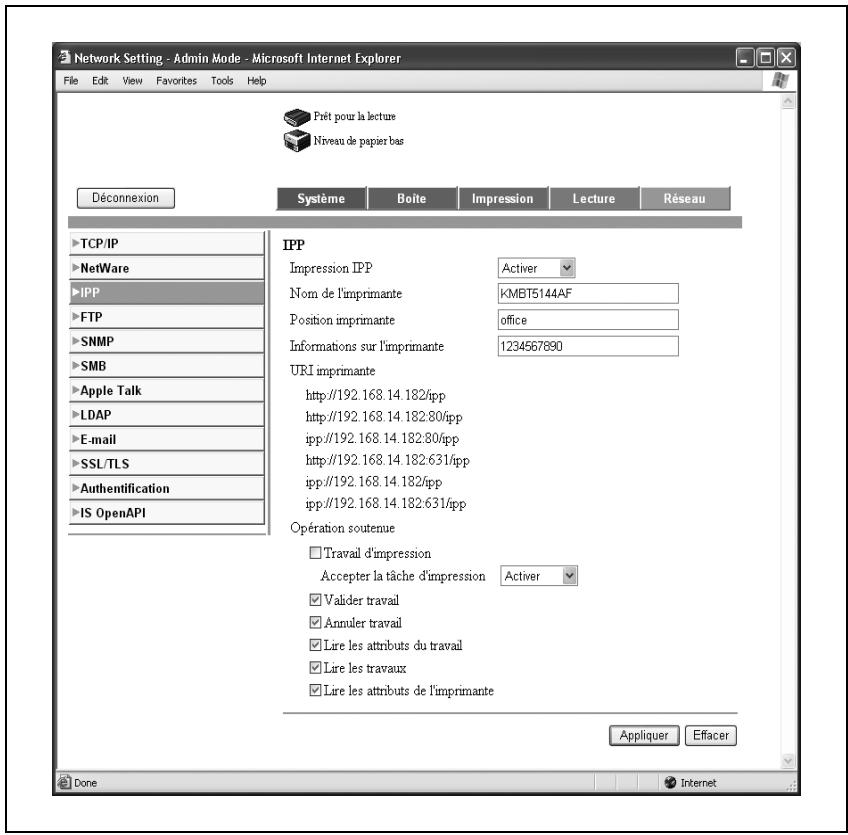Click the scrollbar down arrow
Image resolution: width=848 pixels, height=835 pixels.
(x=788, y=760)
